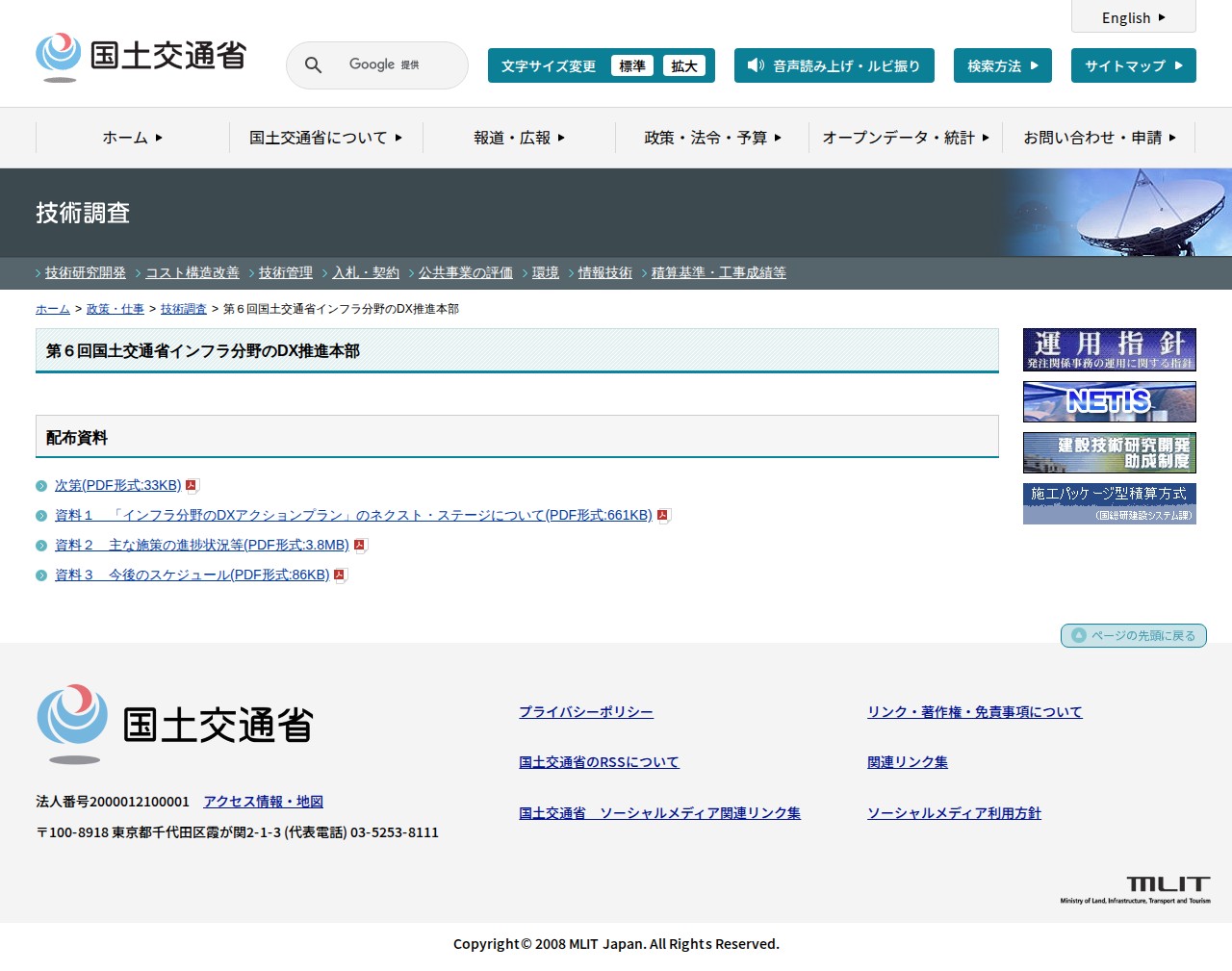
Task: Click PDF icon beside 資料1 link
Action: [x=663, y=516]
